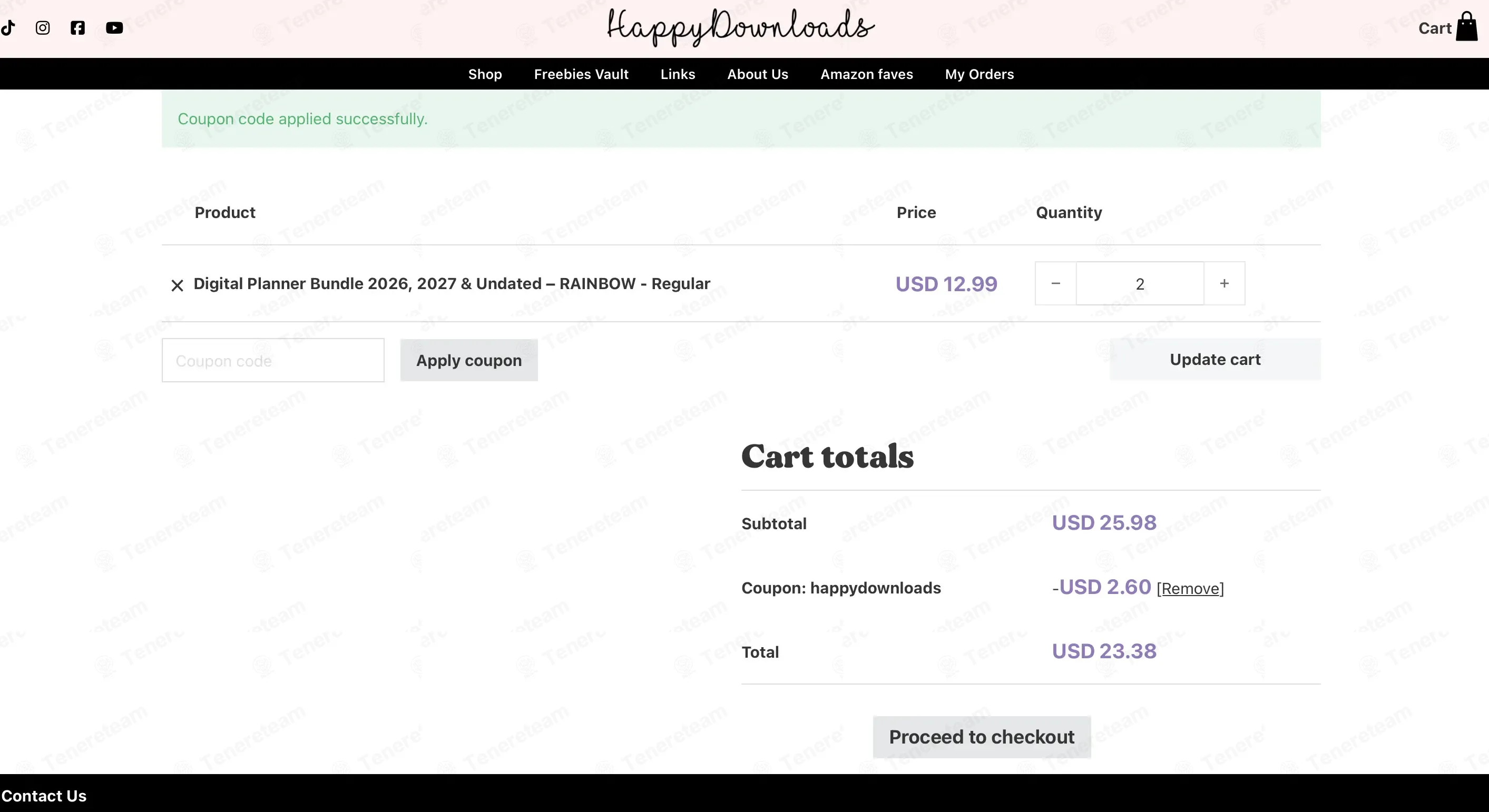The image size is (1489, 812).
Task: Click the Total label in cart totals
Action: pyautogui.click(x=760, y=652)
